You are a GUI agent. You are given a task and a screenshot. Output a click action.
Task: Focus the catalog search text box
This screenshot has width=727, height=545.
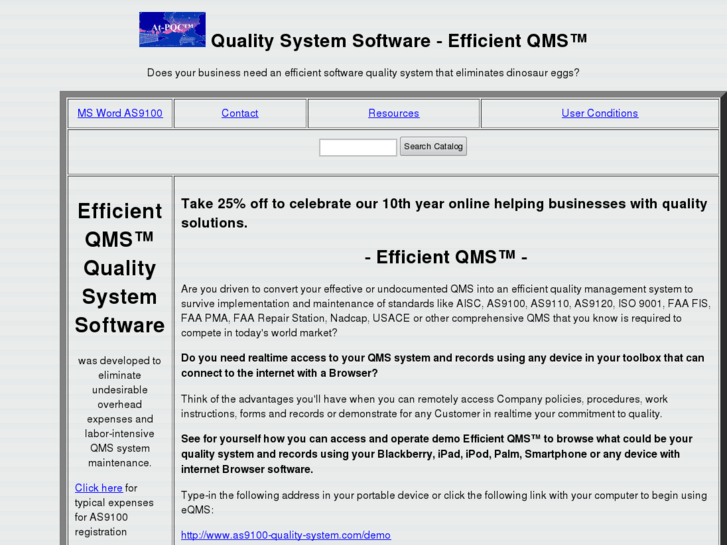358,147
